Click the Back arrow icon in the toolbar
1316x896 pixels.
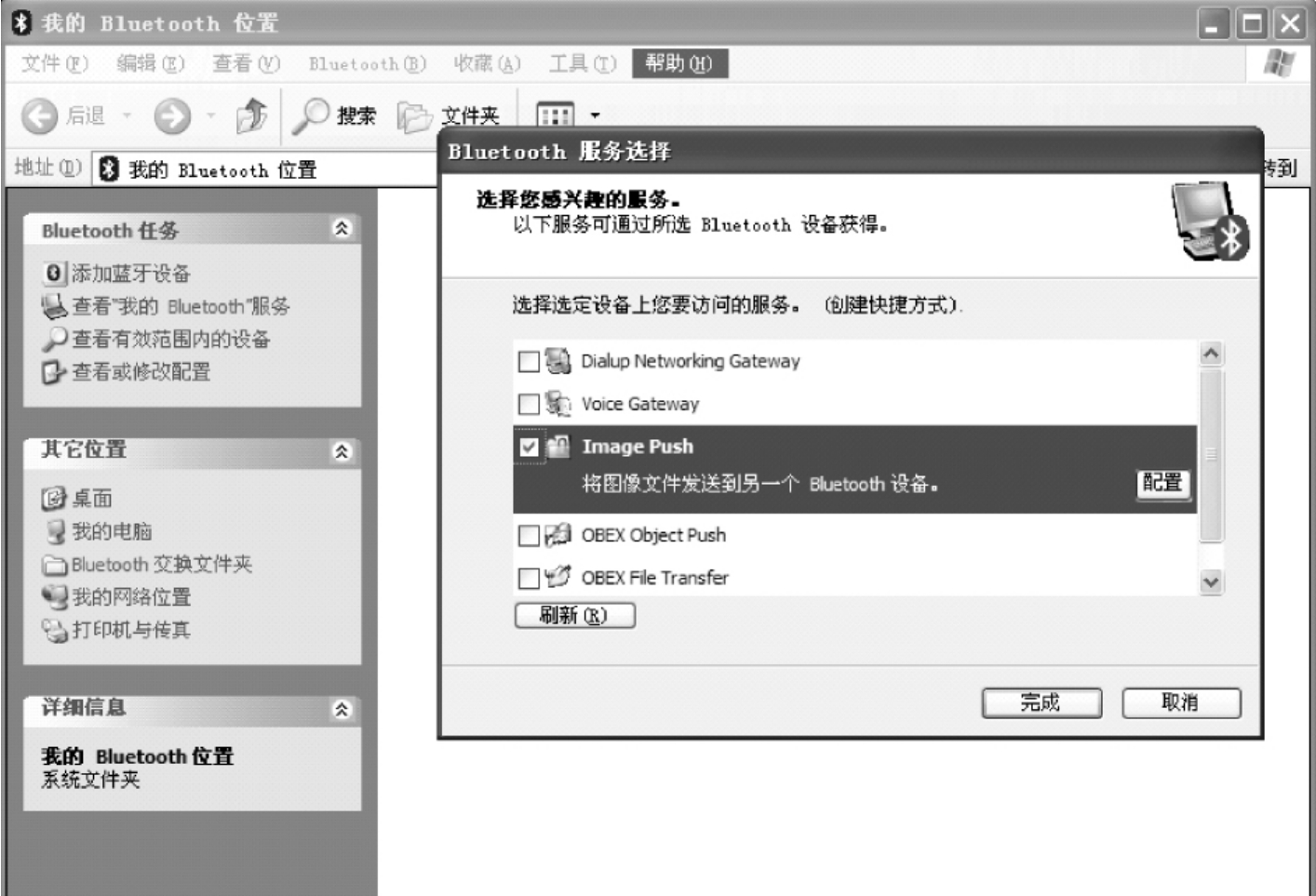tap(39, 116)
